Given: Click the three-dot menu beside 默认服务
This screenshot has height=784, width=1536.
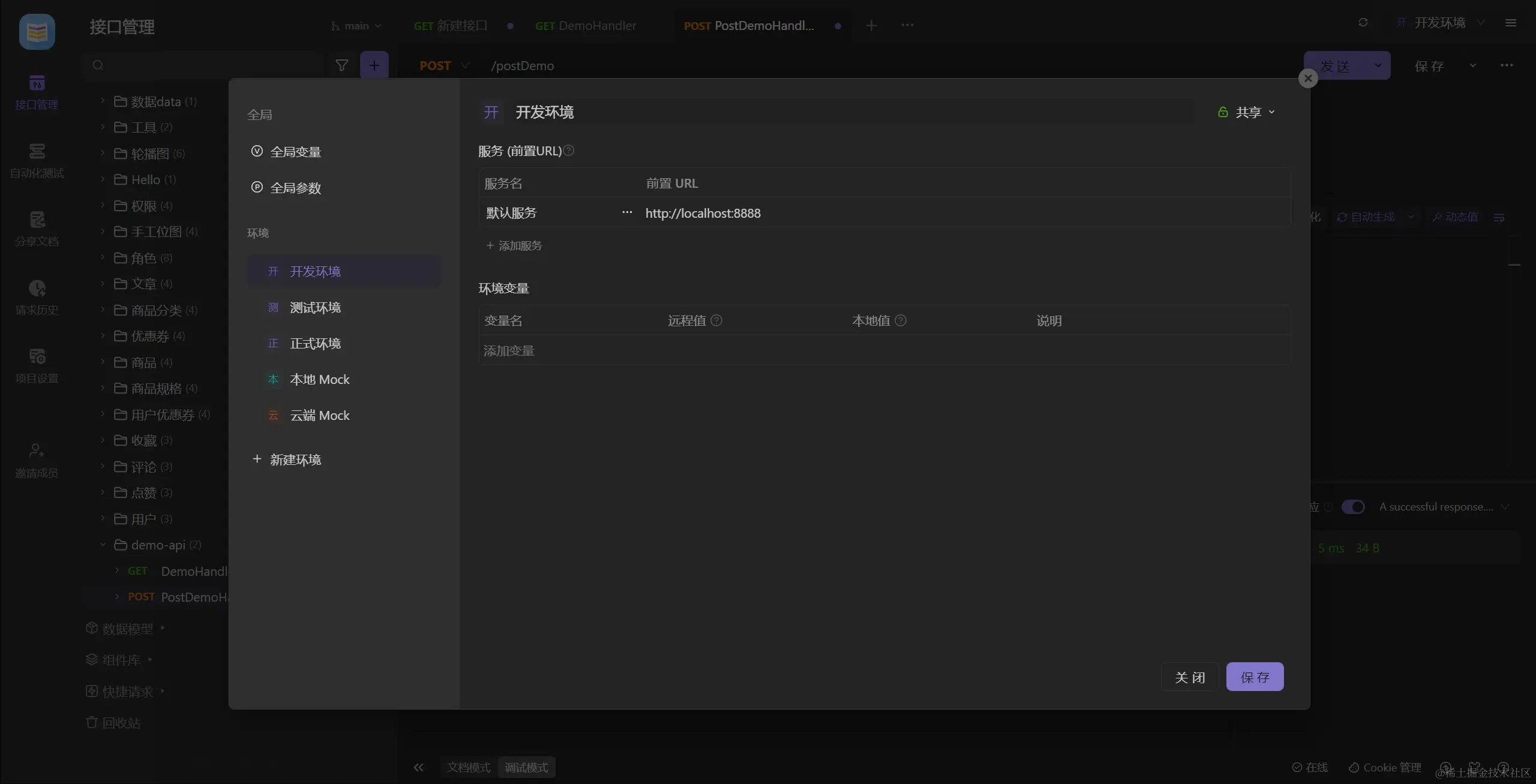Looking at the screenshot, I should tap(627, 212).
